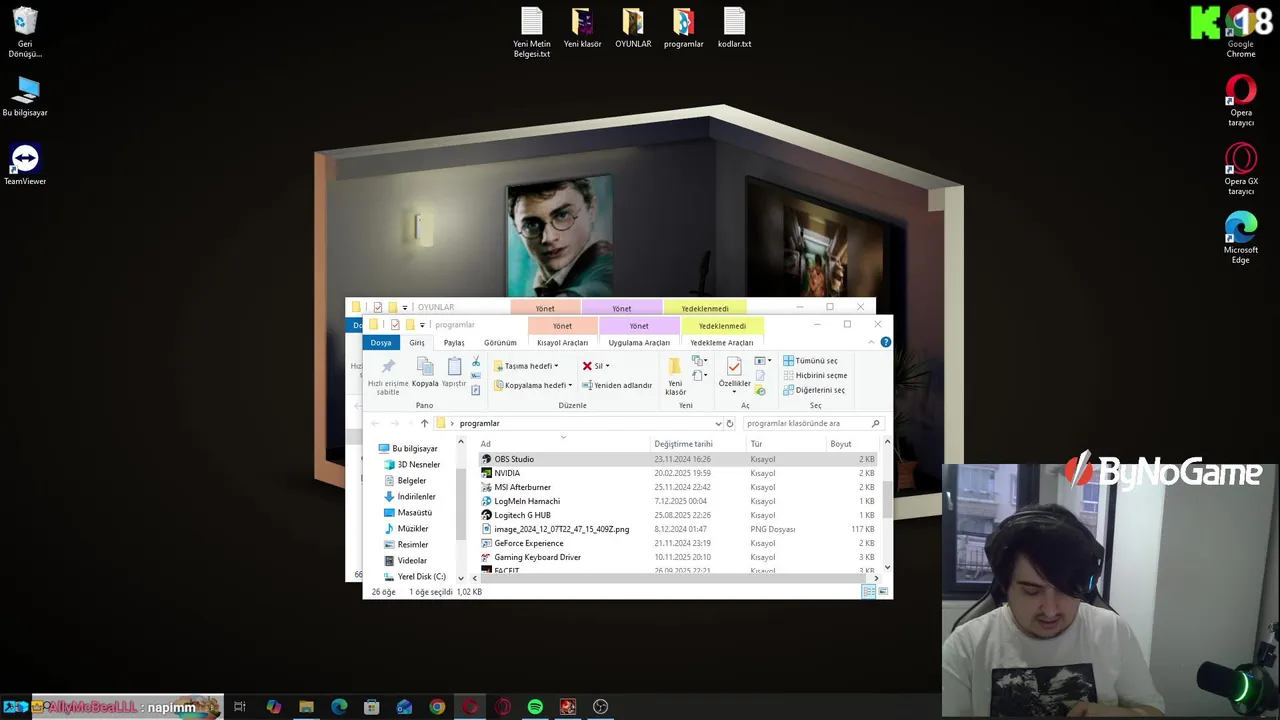Screen dimensions: 1280x720
Task: Click the refresh icon beside address bar
Action: point(730,423)
